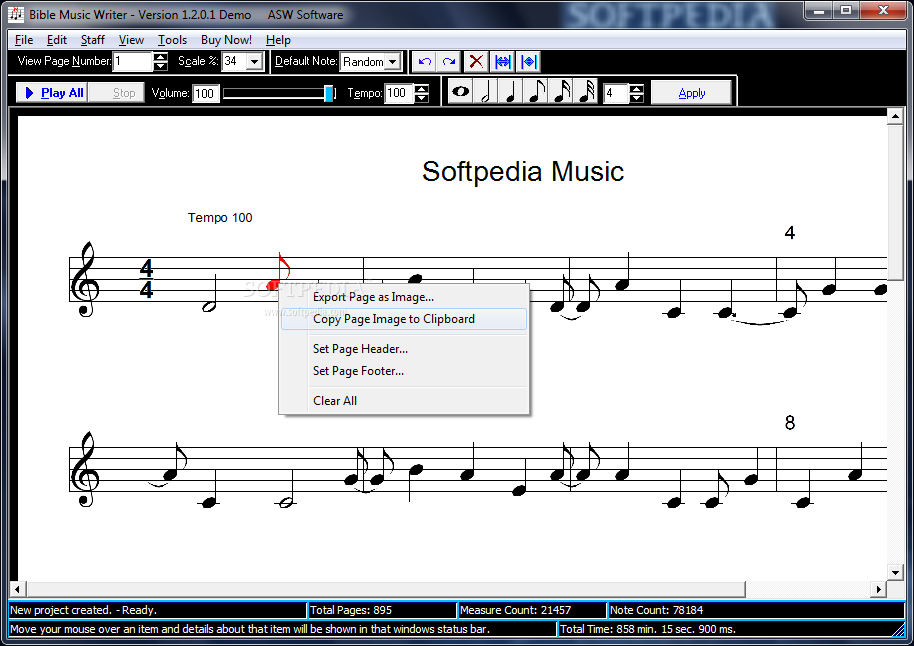The height and width of the screenshot is (646, 914).
Task: Click the horizontal scrollbar right arrow
Action: click(x=878, y=589)
